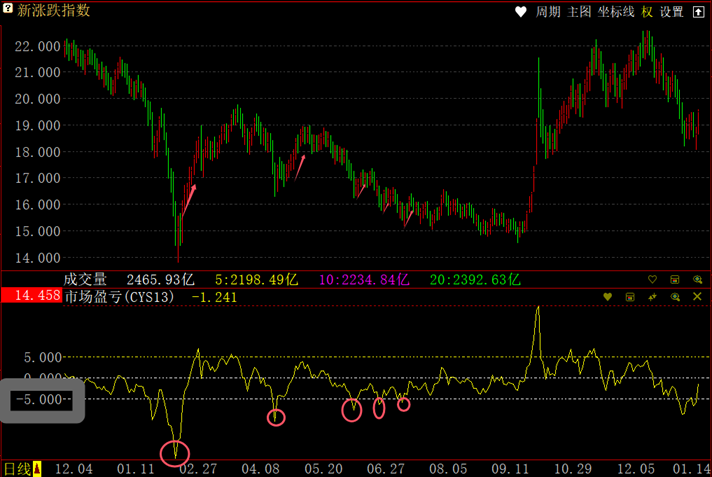Click the -1.241 indicator value
This screenshot has height=477, width=712.
(214, 298)
